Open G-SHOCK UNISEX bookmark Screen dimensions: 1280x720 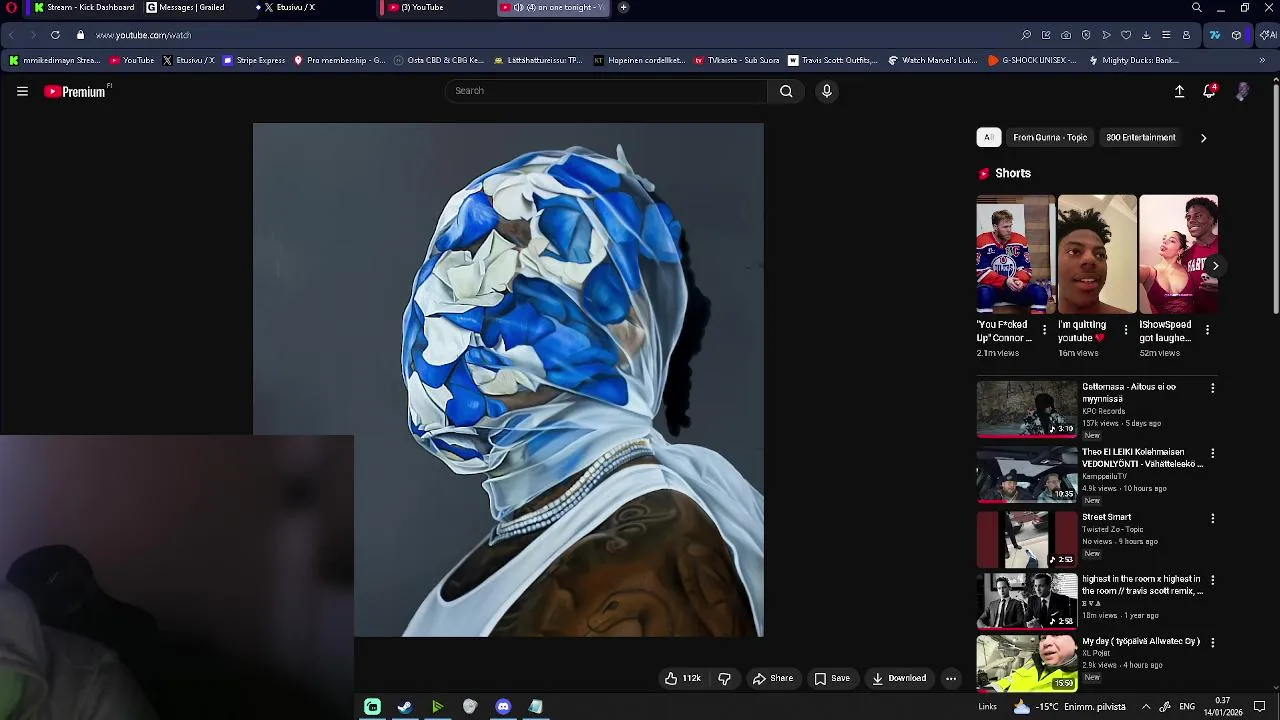1032,60
